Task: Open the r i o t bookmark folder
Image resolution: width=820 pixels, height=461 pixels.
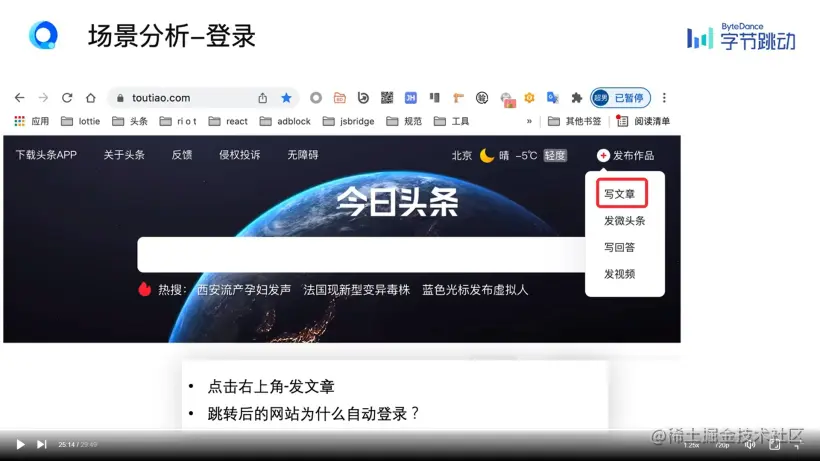Action: (x=178, y=121)
